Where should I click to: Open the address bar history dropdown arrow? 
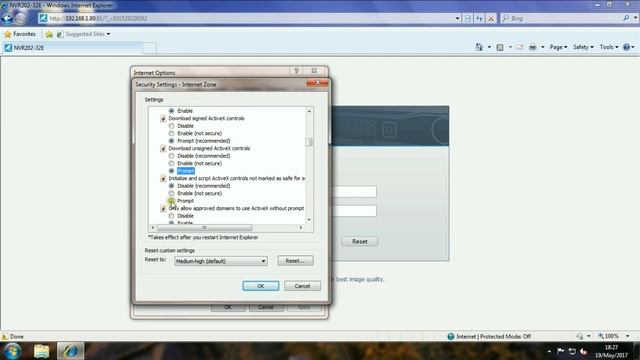[457, 18]
